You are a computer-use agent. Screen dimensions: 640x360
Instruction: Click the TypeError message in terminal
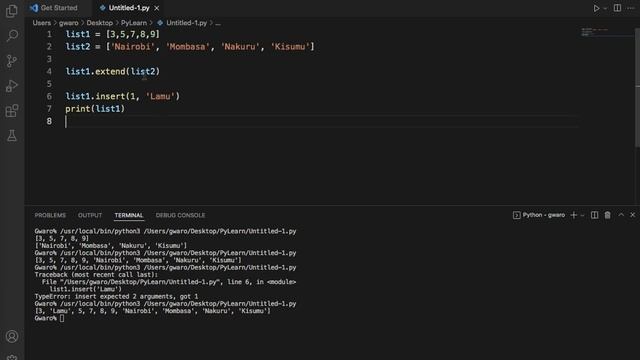[116, 296]
